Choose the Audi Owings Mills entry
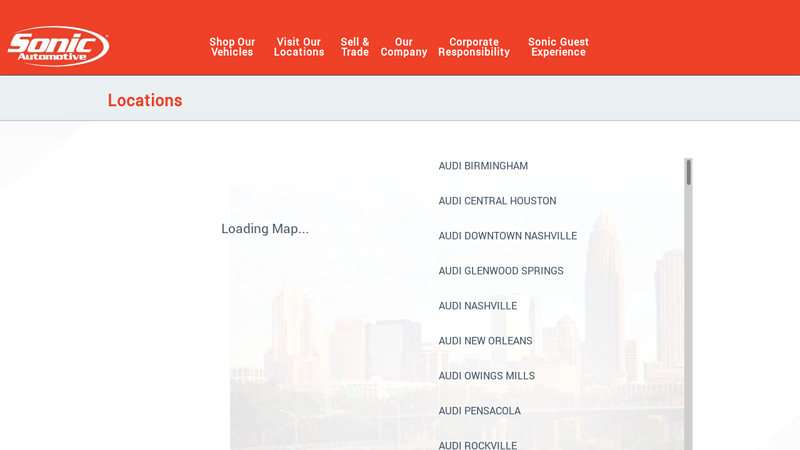 click(487, 376)
